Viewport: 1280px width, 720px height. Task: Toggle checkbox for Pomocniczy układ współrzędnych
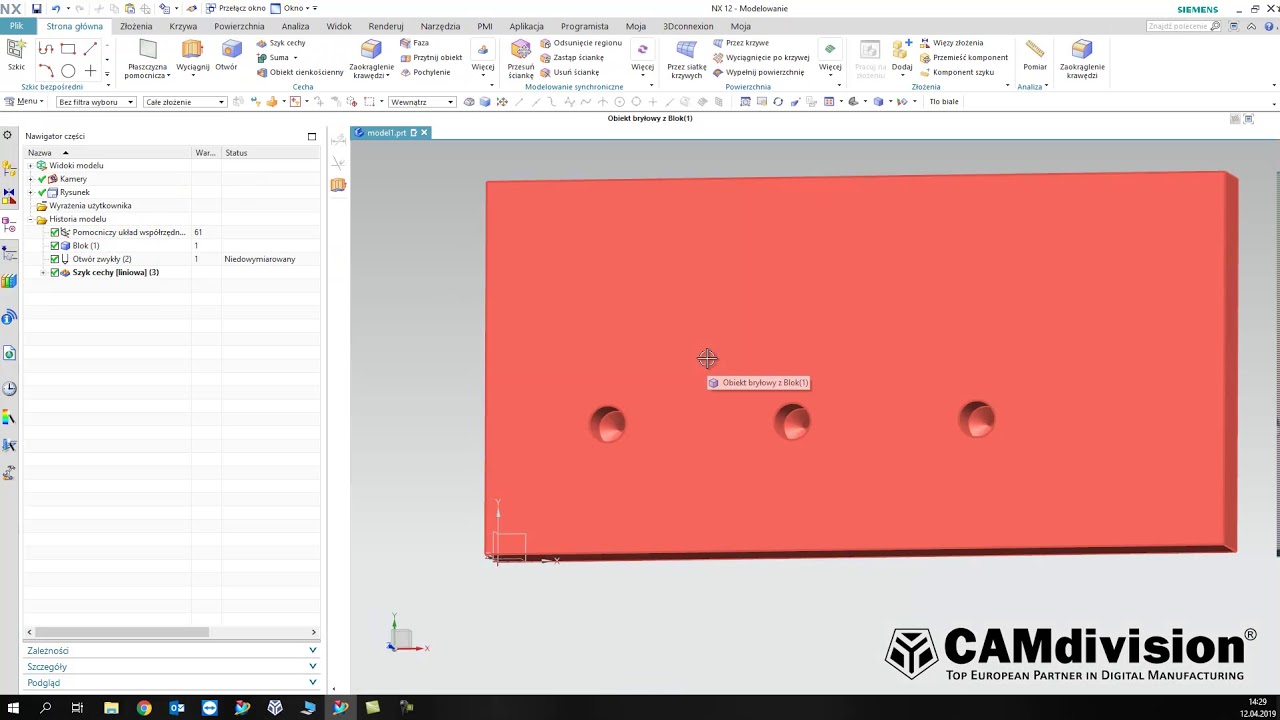[x=55, y=233]
